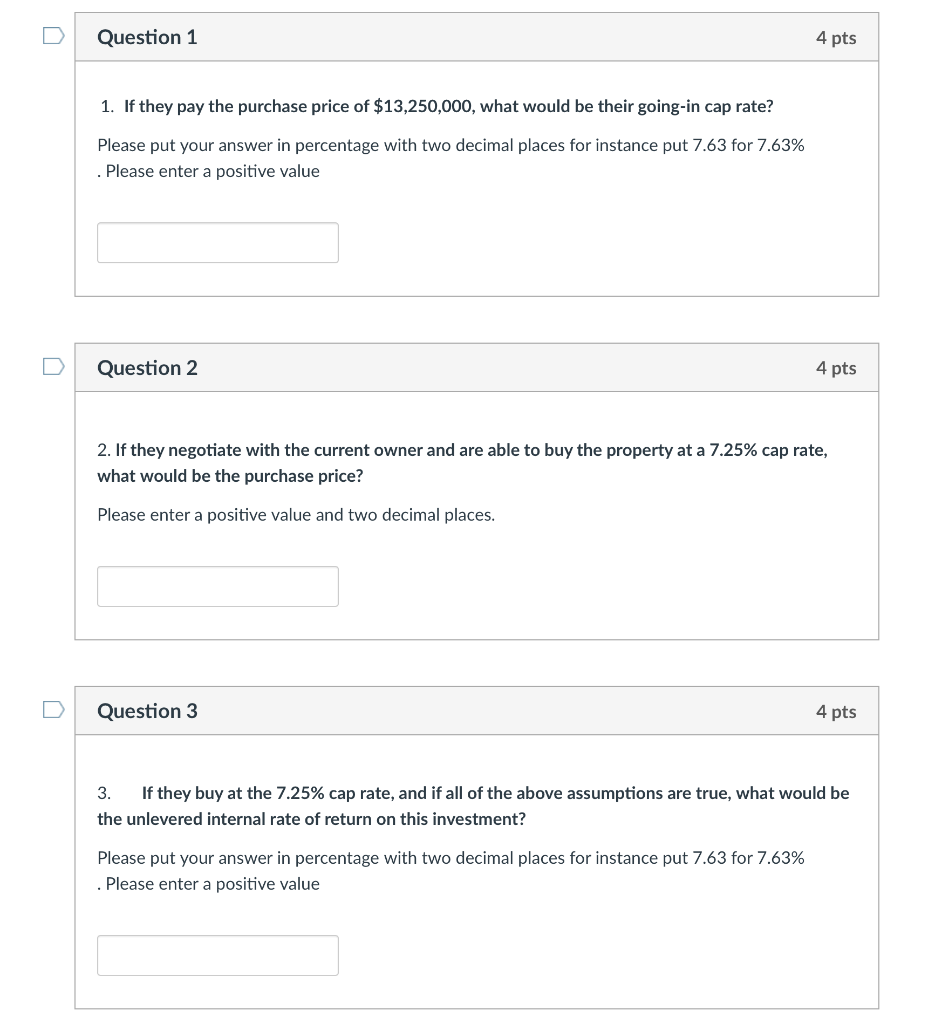This screenshot has width=942, height=1024.
Task: Toggle the flag marker on the IRR question
Action: tap(55, 710)
